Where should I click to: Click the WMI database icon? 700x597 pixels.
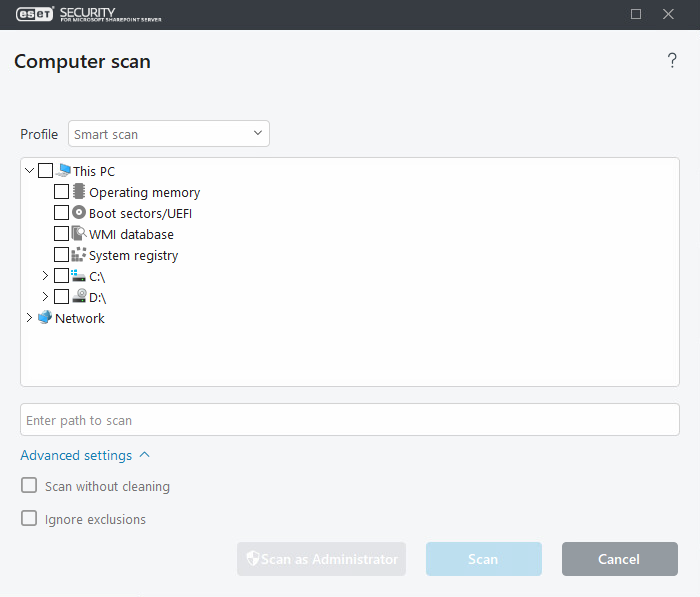coord(79,234)
